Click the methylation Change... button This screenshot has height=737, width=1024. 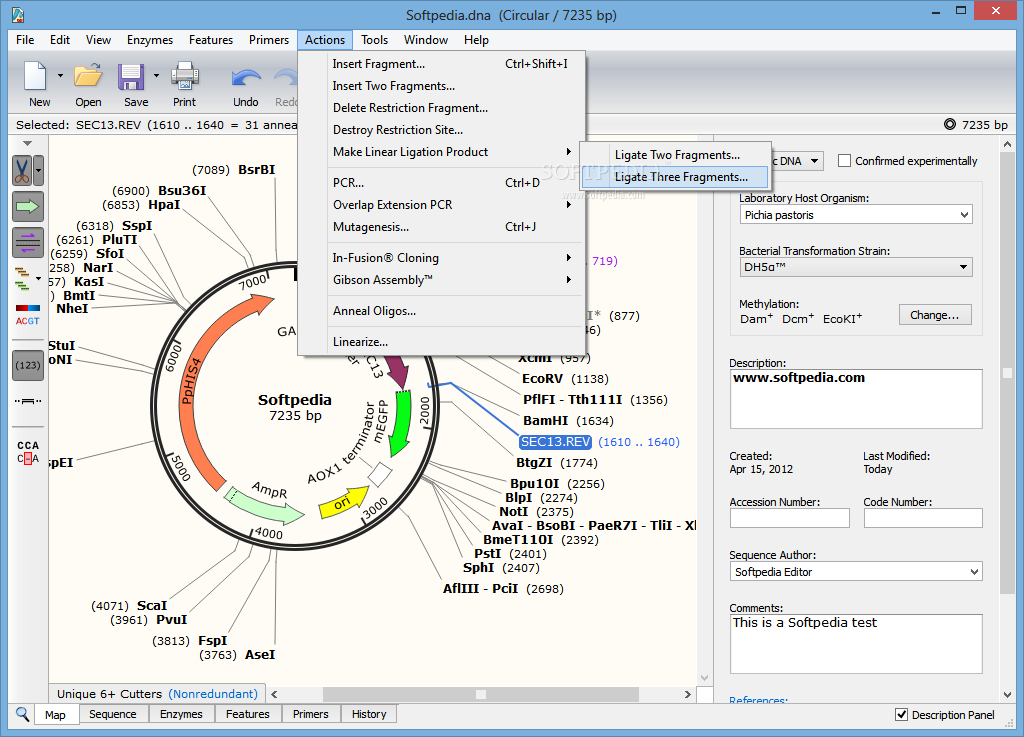935,315
